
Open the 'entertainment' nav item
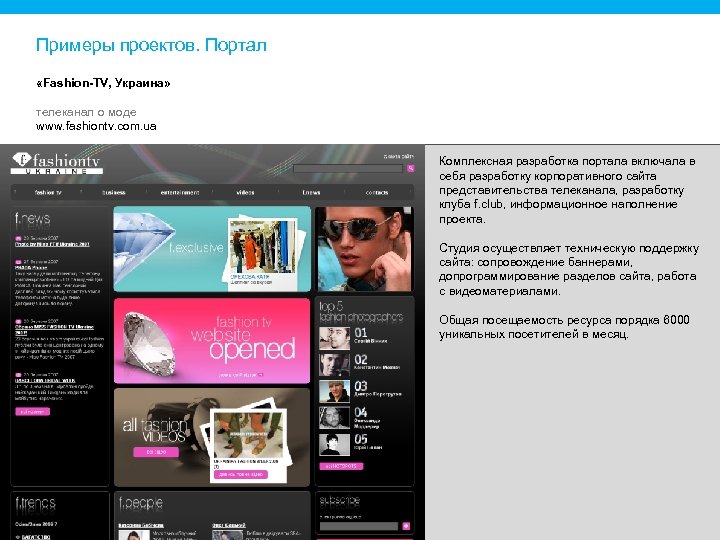click(180, 192)
